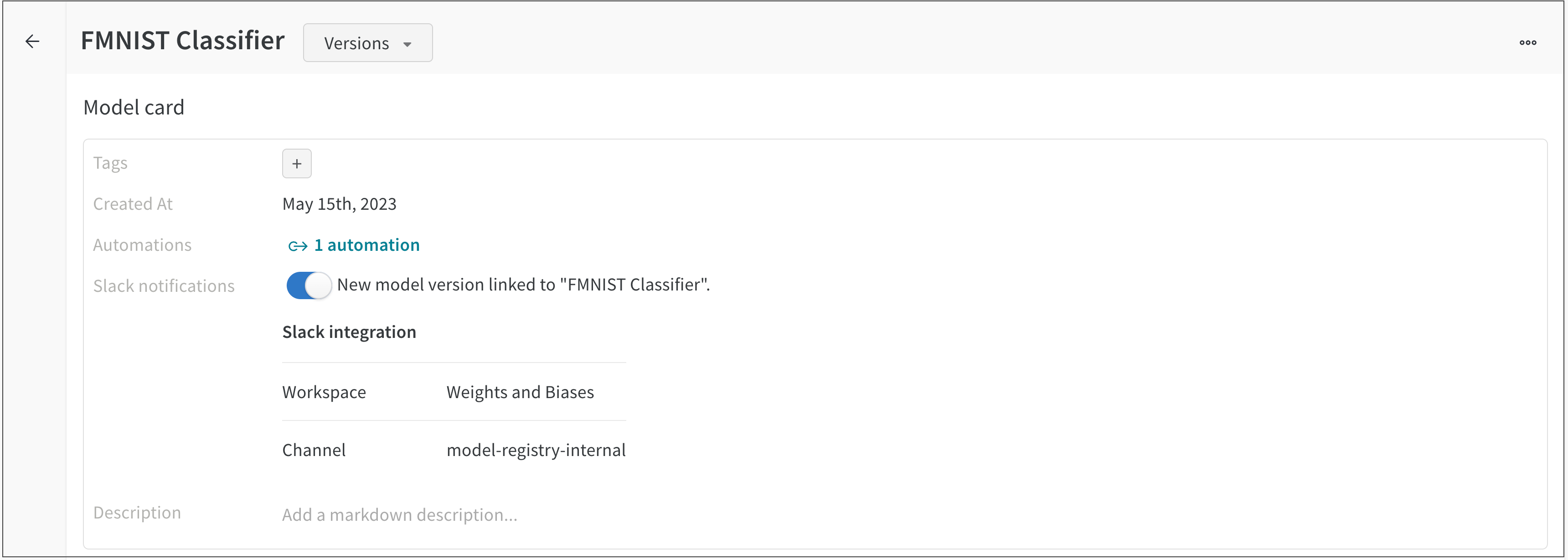
Task: Click the markdown description field
Action: click(399, 514)
